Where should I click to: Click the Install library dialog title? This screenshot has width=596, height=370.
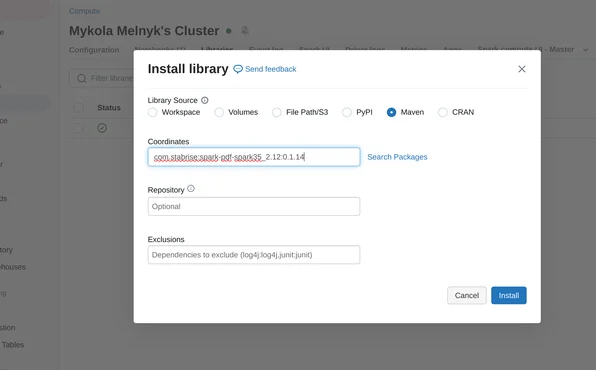tap(188, 69)
